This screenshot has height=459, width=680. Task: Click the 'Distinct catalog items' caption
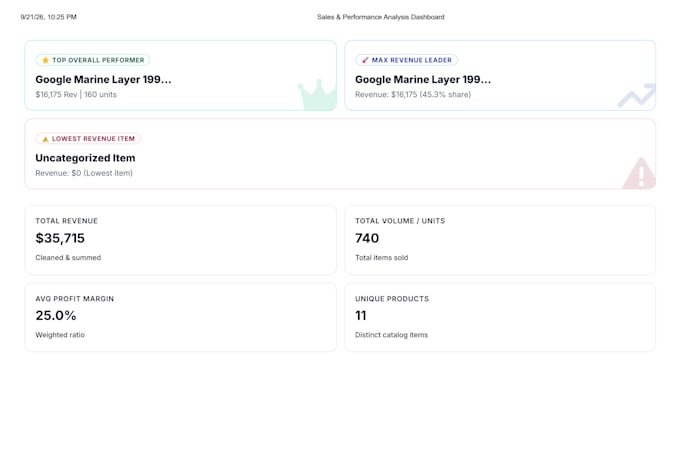coord(391,335)
